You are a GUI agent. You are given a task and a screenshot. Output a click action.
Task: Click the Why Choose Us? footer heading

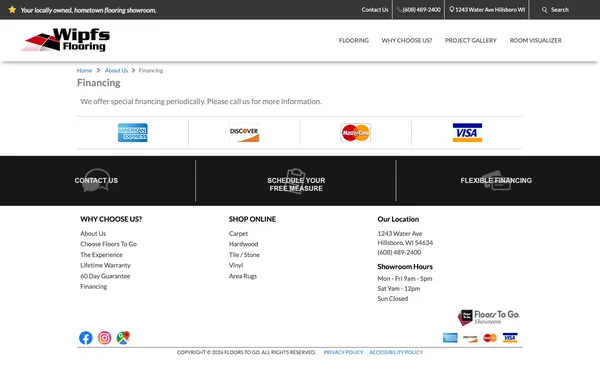(111, 219)
